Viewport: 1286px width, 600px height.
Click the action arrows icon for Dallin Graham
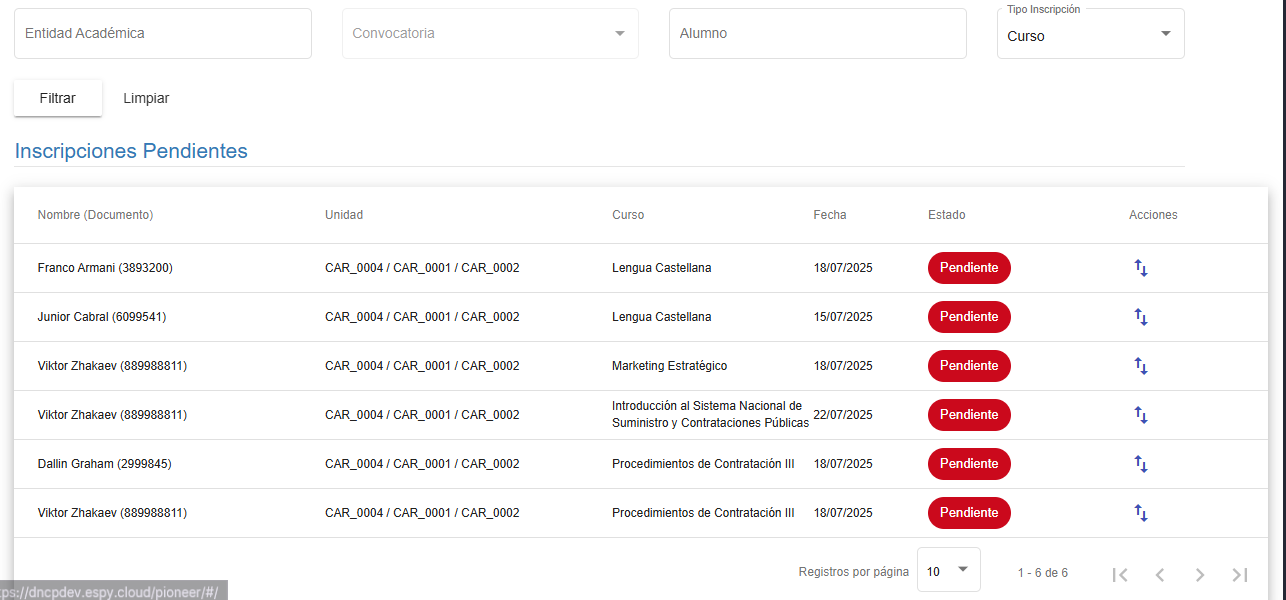[1140, 464]
